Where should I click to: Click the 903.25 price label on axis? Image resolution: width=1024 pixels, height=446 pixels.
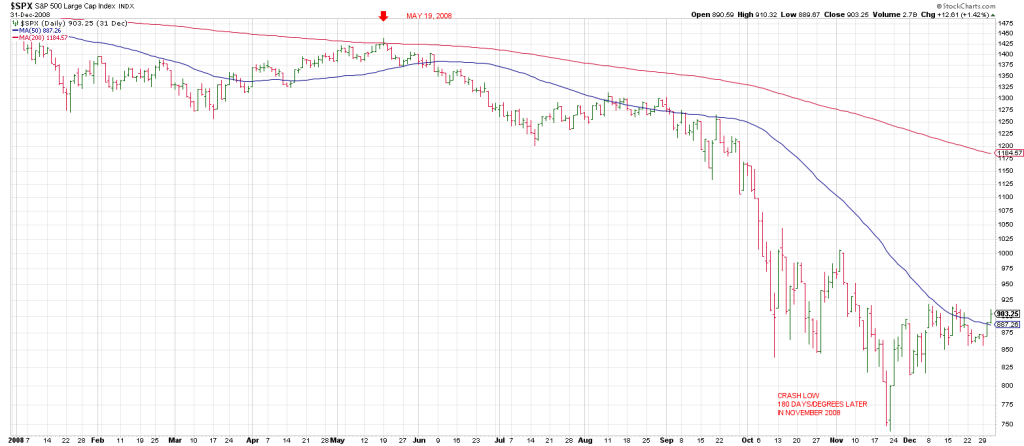[x=1007, y=313]
